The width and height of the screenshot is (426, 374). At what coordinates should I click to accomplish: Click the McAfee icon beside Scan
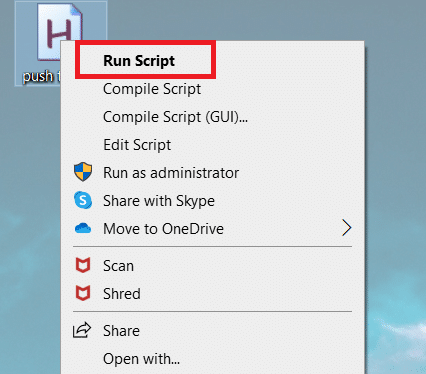(83, 265)
